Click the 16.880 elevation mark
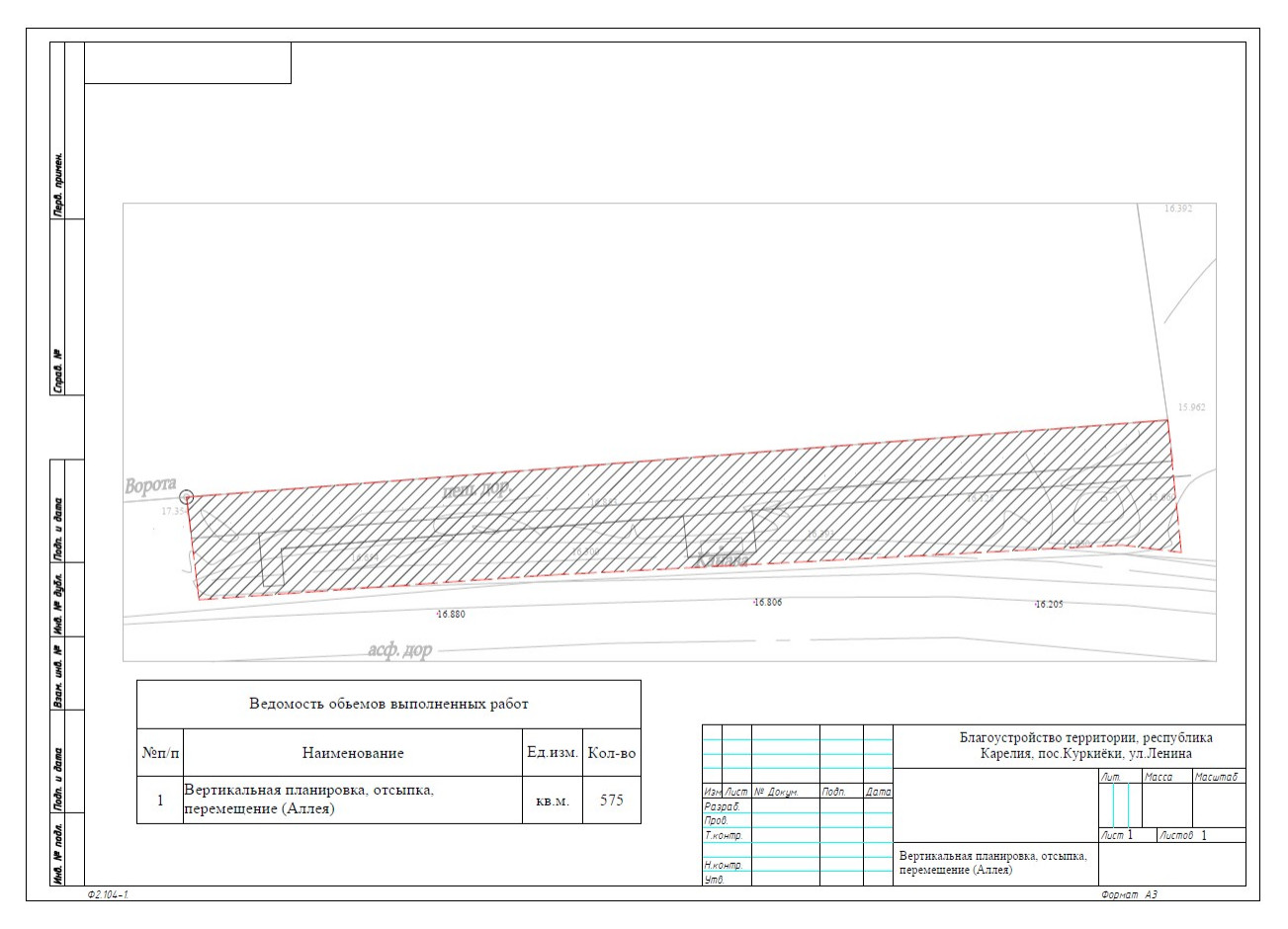 click(x=450, y=615)
